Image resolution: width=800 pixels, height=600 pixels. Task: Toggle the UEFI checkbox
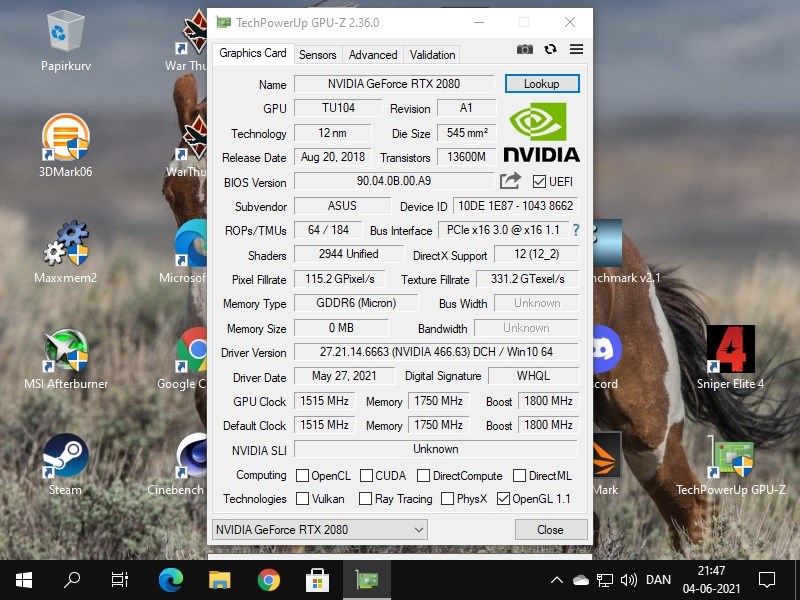(x=539, y=182)
